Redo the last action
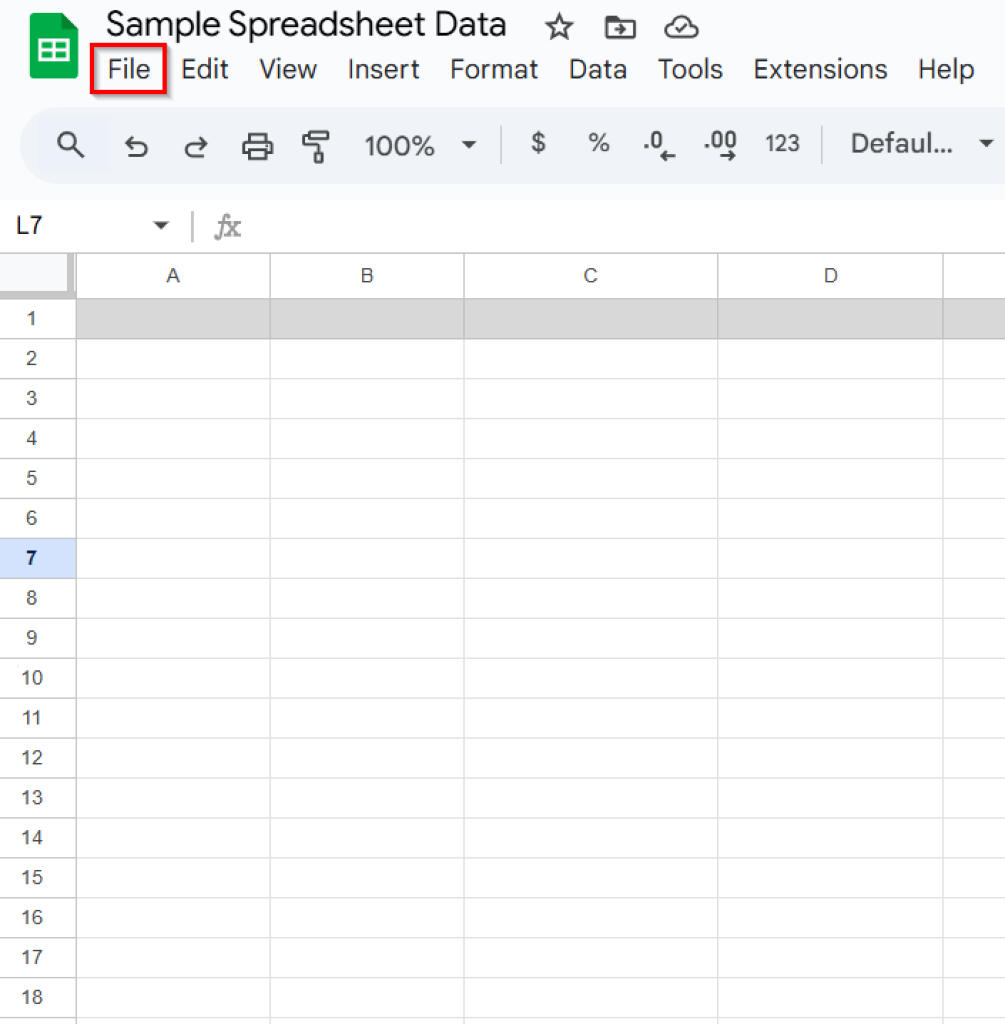 tap(196, 145)
